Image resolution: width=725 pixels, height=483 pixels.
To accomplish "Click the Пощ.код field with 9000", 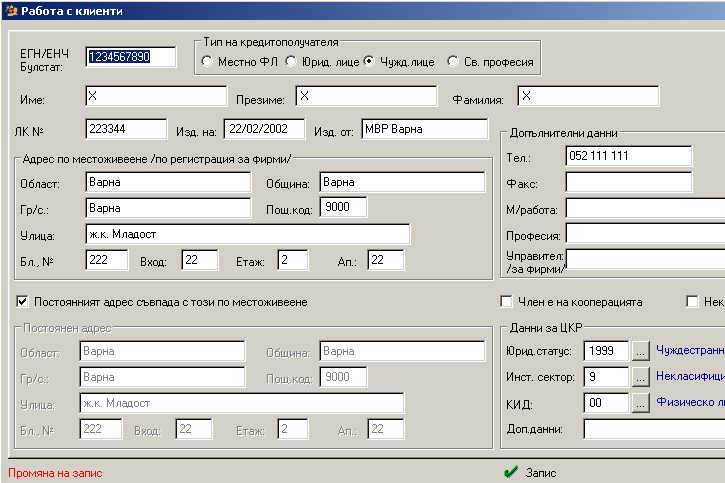I will point(344,207).
